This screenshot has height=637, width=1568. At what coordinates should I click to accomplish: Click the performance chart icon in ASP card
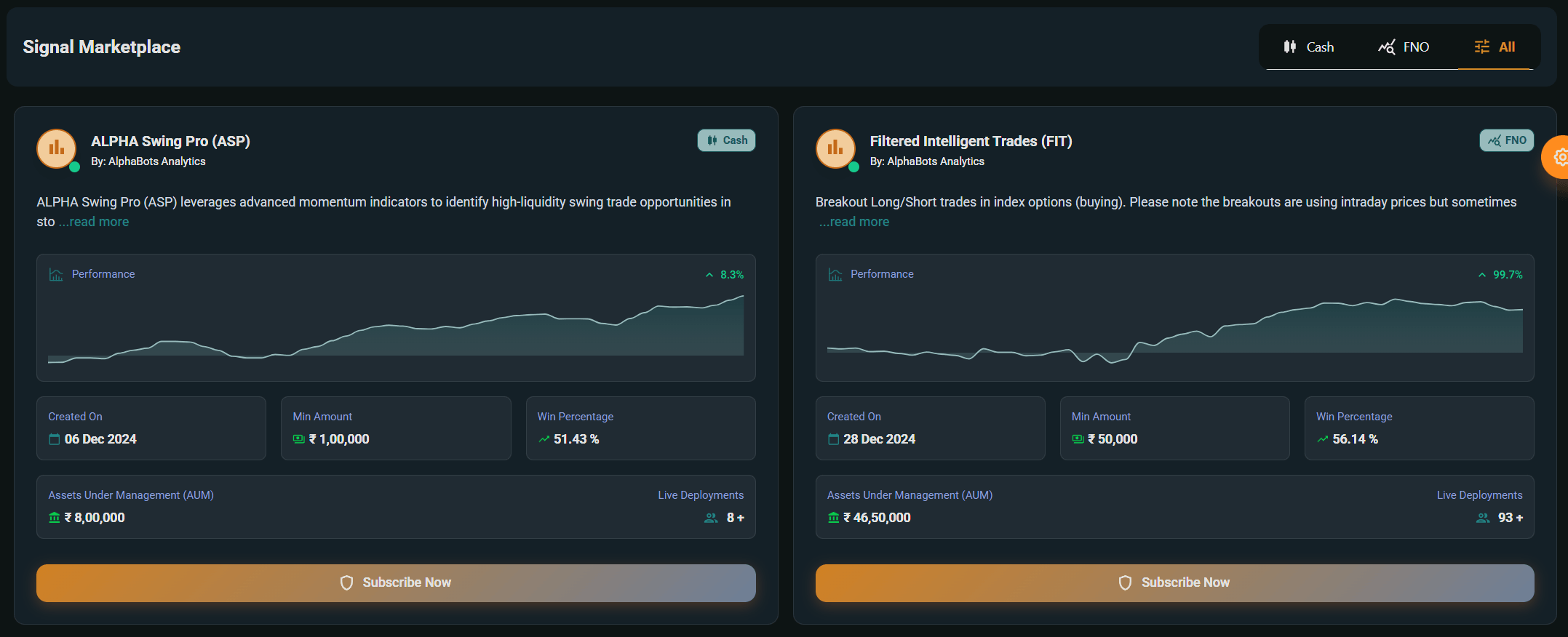(56, 275)
